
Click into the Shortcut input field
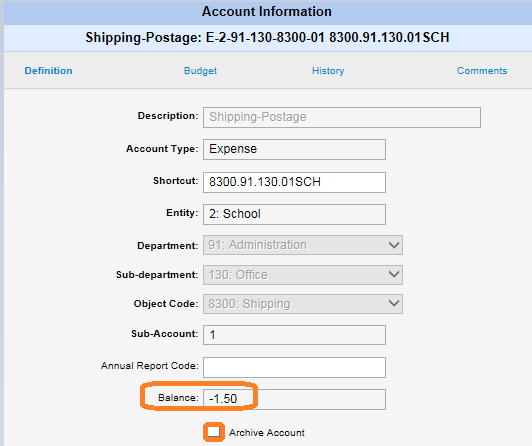tap(294, 182)
